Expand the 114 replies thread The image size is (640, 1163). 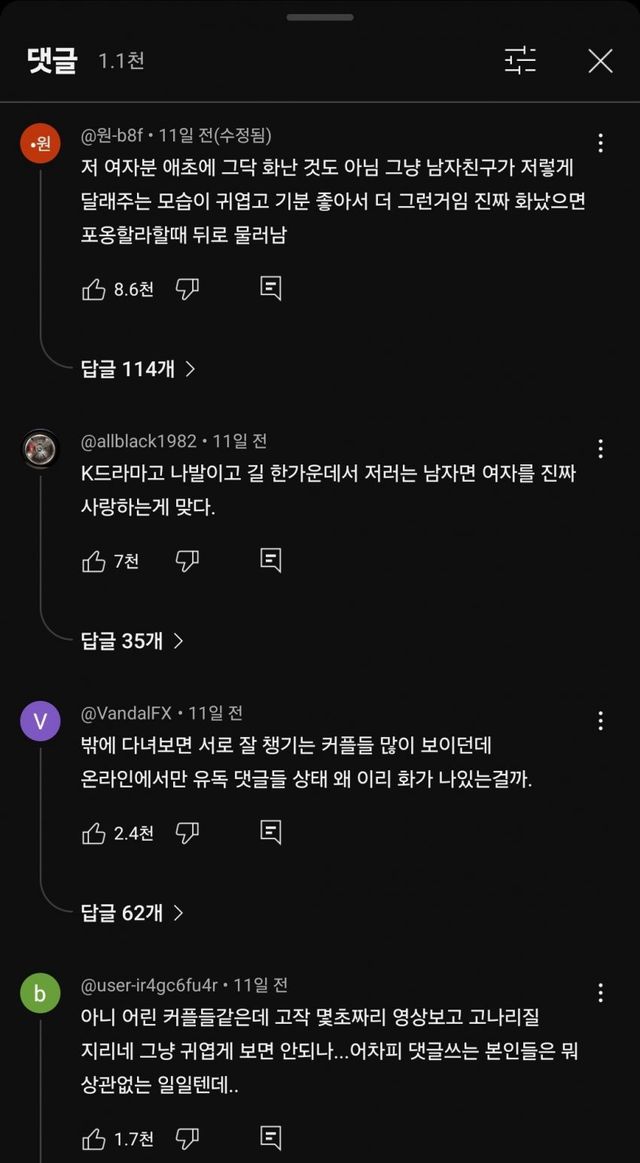138,369
